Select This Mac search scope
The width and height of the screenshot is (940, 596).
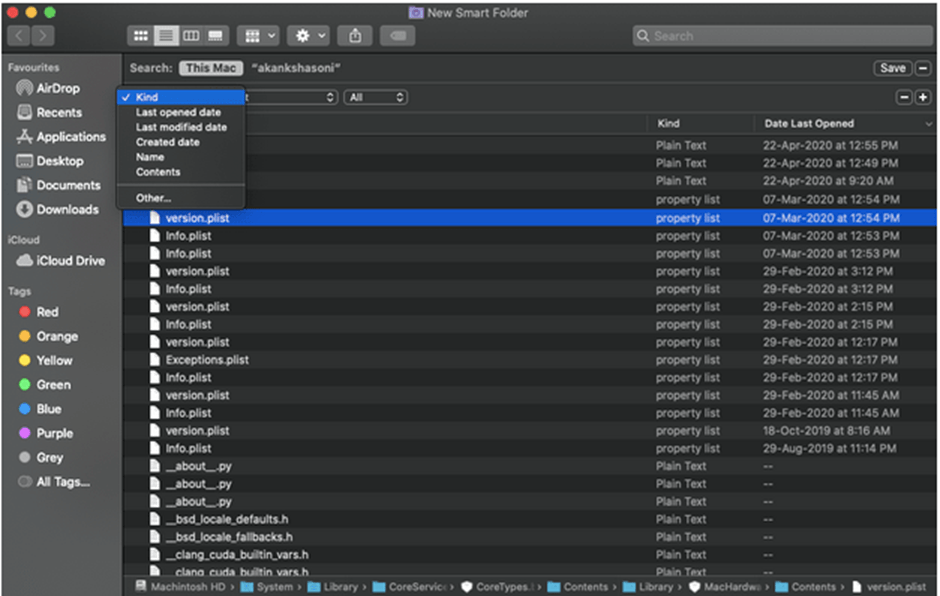pos(211,68)
